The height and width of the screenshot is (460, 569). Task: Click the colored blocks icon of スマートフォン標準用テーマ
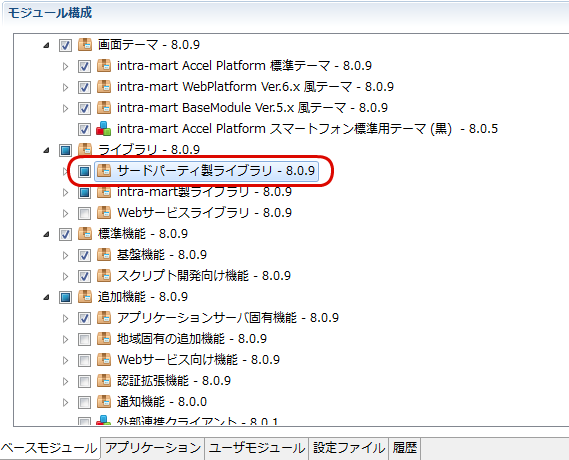pyautogui.click(x=104, y=129)
